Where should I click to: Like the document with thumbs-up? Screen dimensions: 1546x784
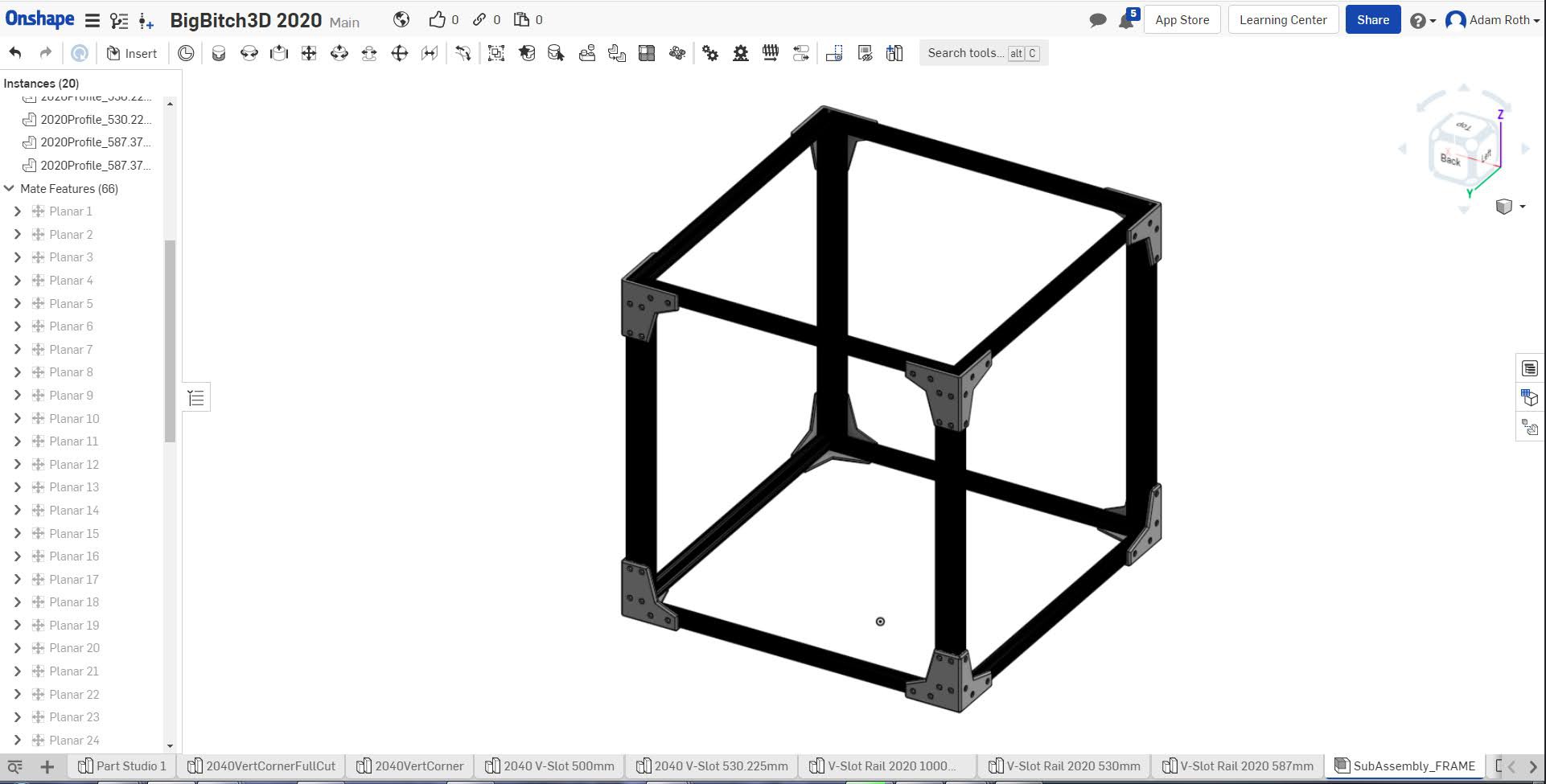(437, 19)
